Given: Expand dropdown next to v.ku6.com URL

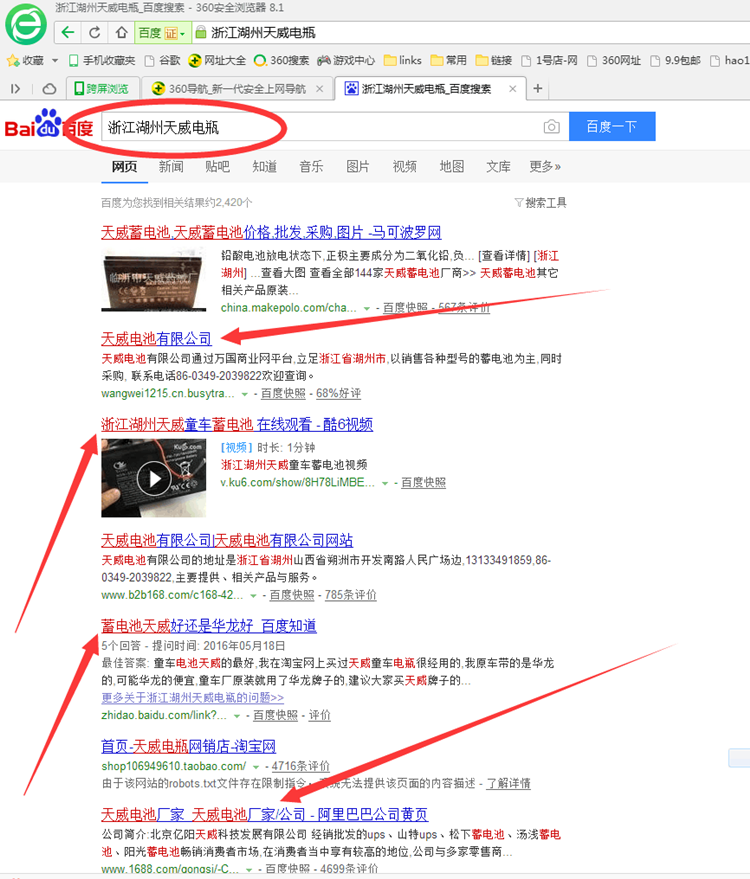Looking at the screenshot, I should [385, 483].
